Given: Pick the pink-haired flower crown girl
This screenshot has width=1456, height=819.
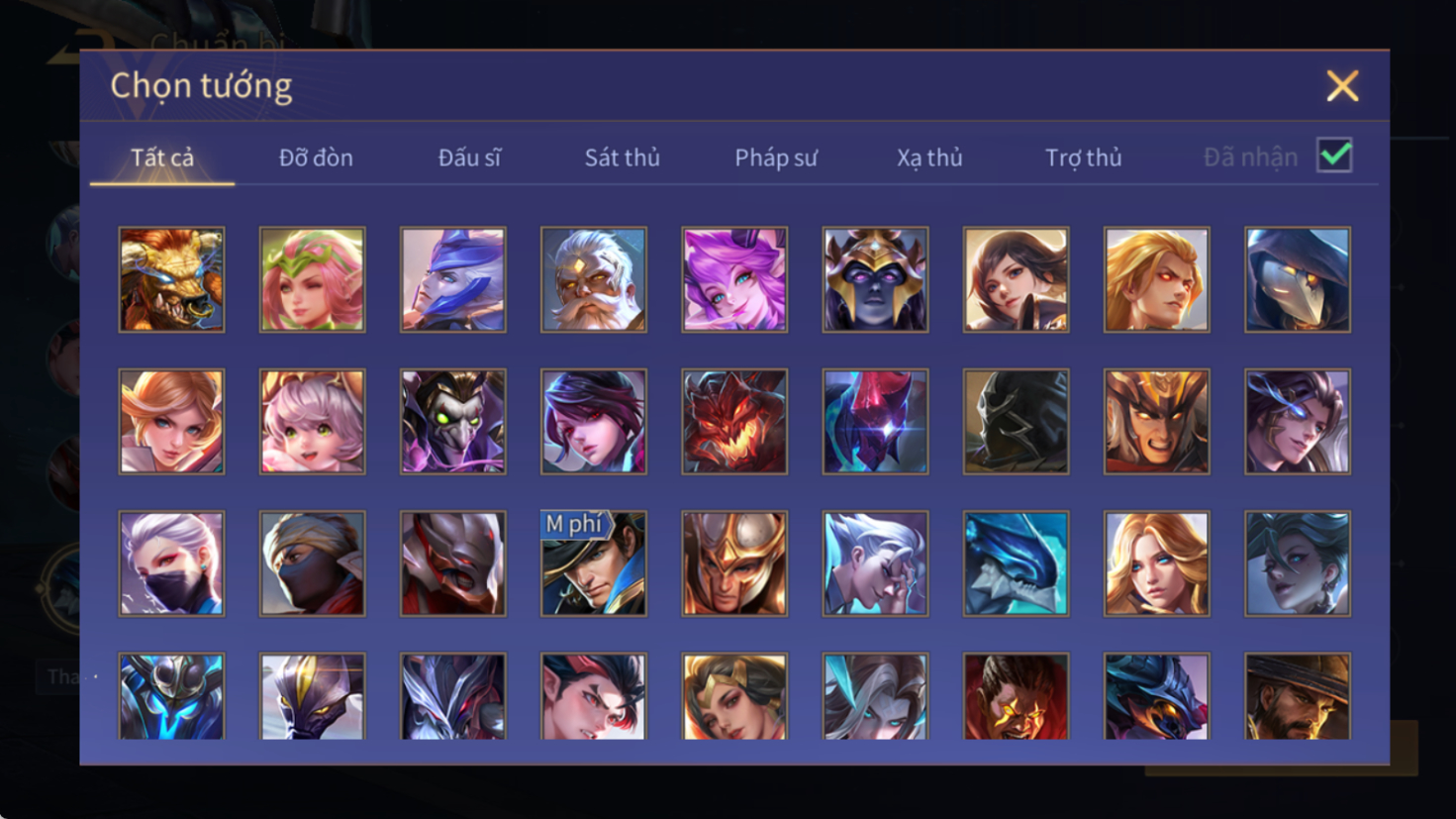Looking at the screenshot, I should tap(312, 279).
